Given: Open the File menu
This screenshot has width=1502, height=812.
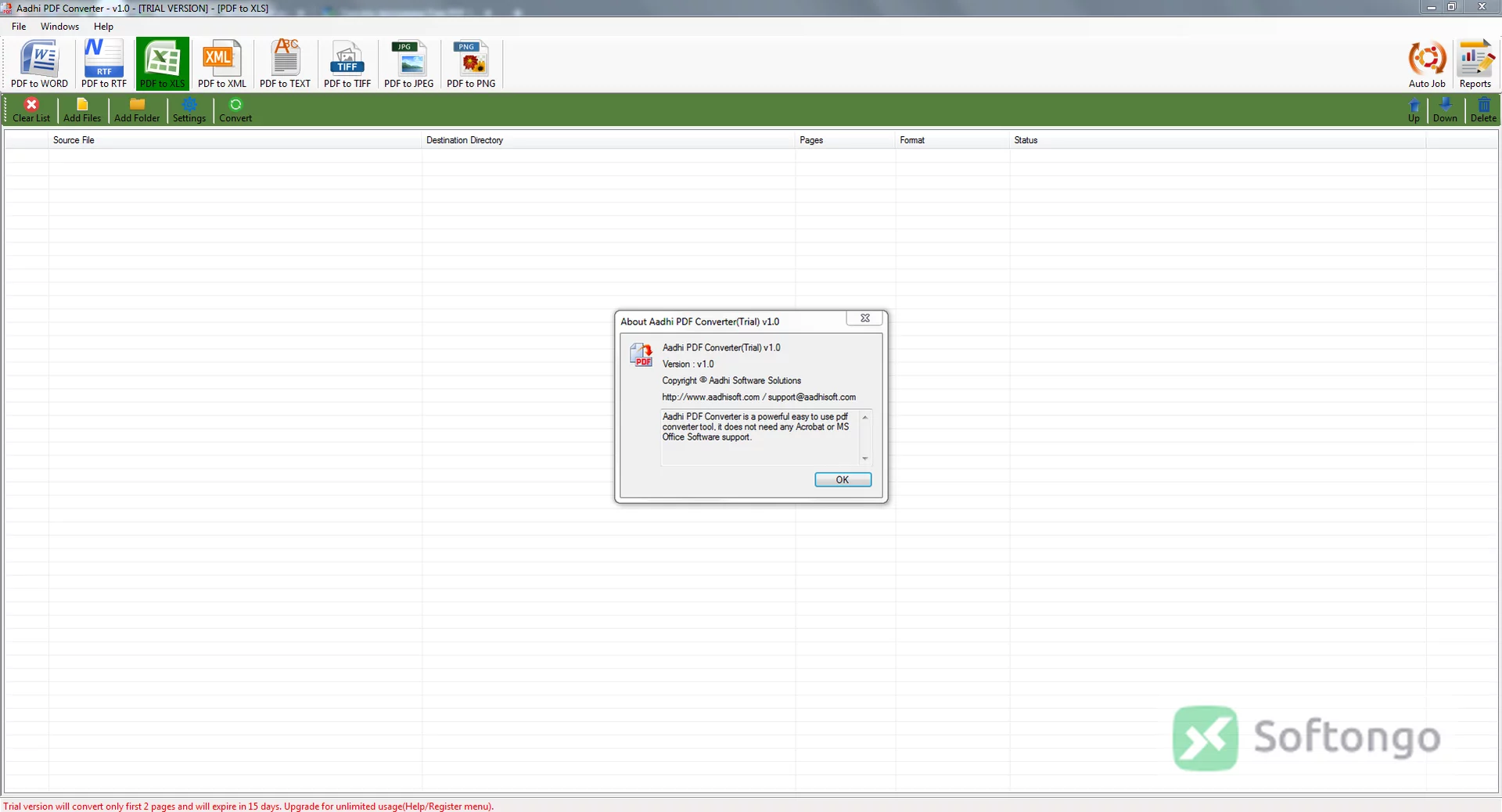Looking at the screenshot, I should tap(19, 27).
